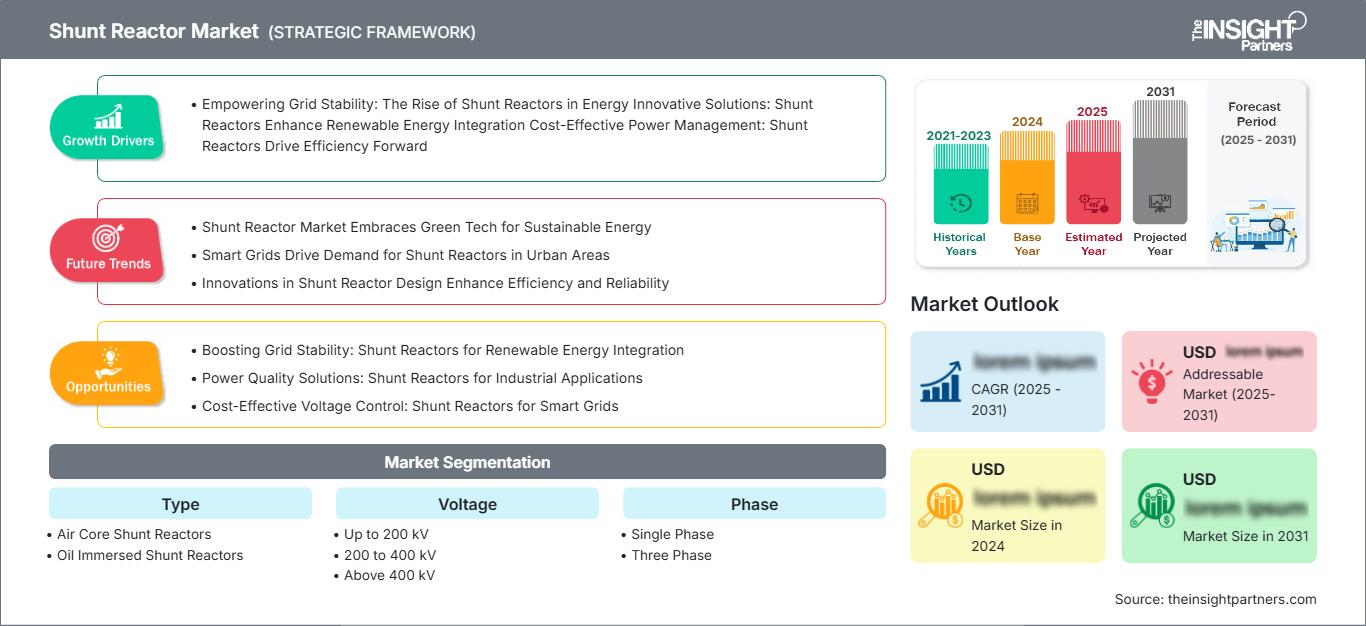Click the Historical Years clock icon
The height and width of the screenshot is (626, 1366).
960,203
